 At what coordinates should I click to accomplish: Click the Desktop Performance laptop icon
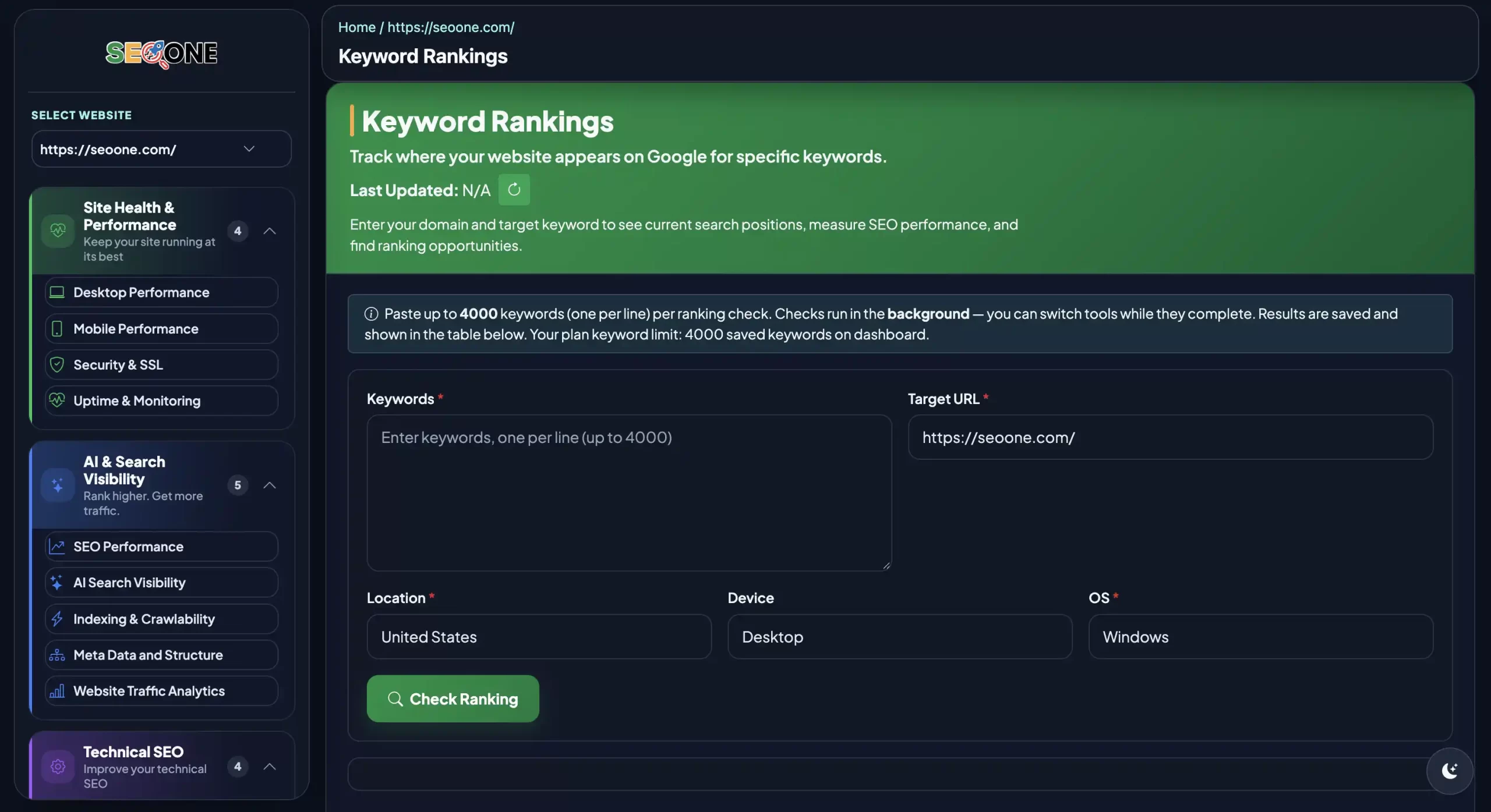[57, 292]
